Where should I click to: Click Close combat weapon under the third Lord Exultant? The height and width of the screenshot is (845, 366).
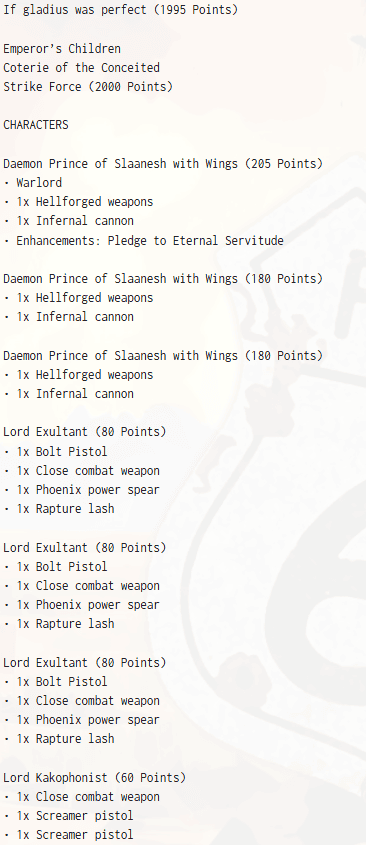tap(81, 701)
